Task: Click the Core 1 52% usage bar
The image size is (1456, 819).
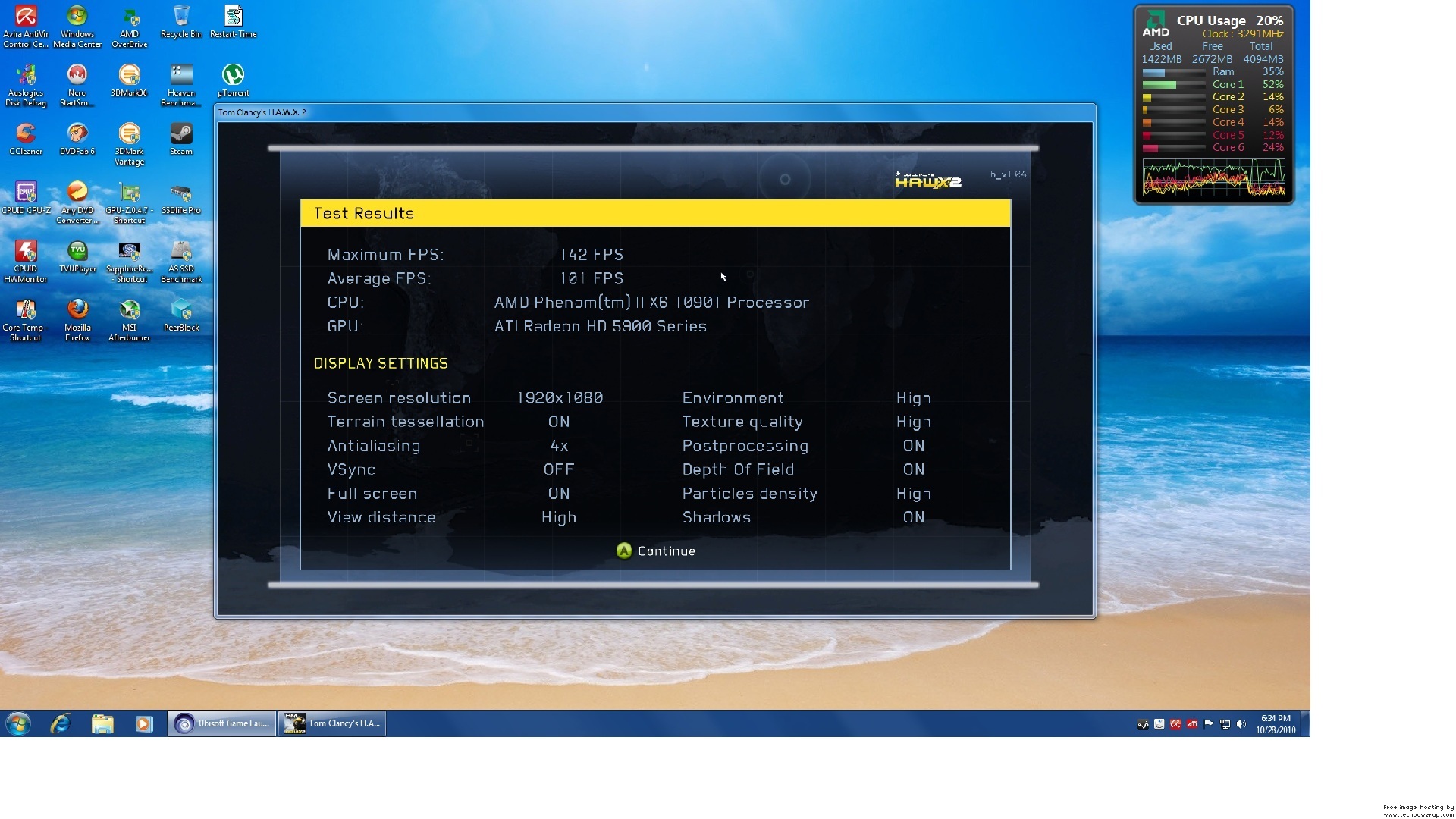Action: point(1173,85)
